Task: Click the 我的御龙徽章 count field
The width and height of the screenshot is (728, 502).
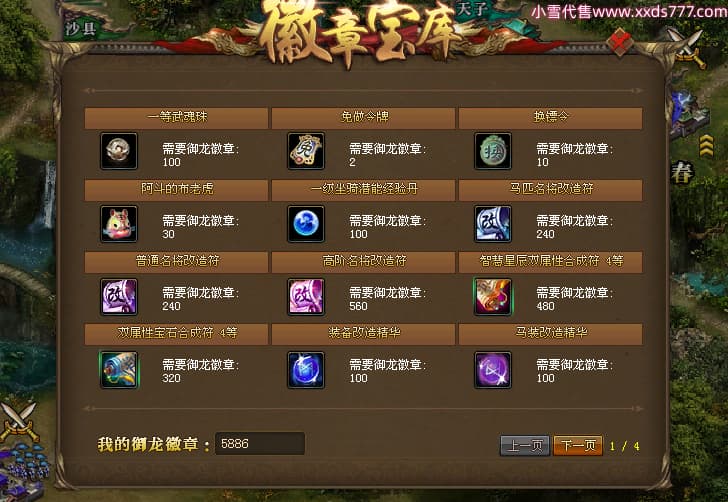Action: (x=260, y=443)
